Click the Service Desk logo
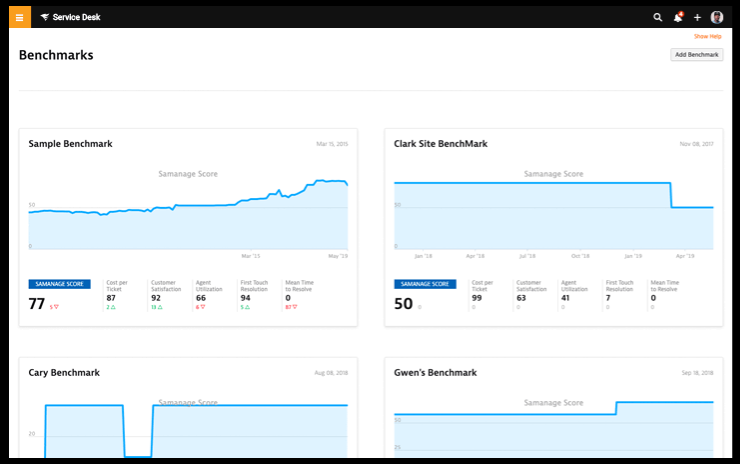The width and height of the screenshot is (740, 464). coord(70,17)
